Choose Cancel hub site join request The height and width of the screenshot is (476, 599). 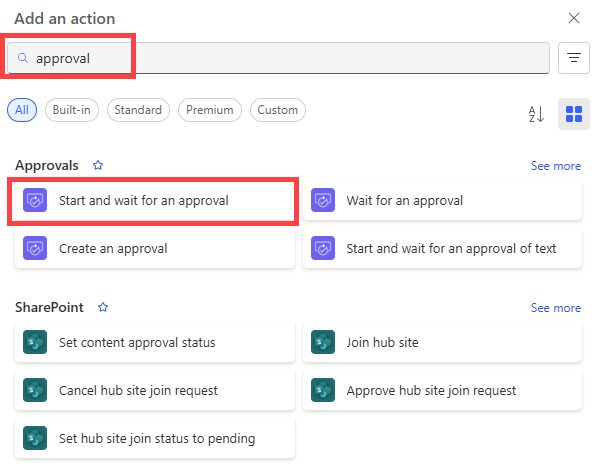point(155,390)
